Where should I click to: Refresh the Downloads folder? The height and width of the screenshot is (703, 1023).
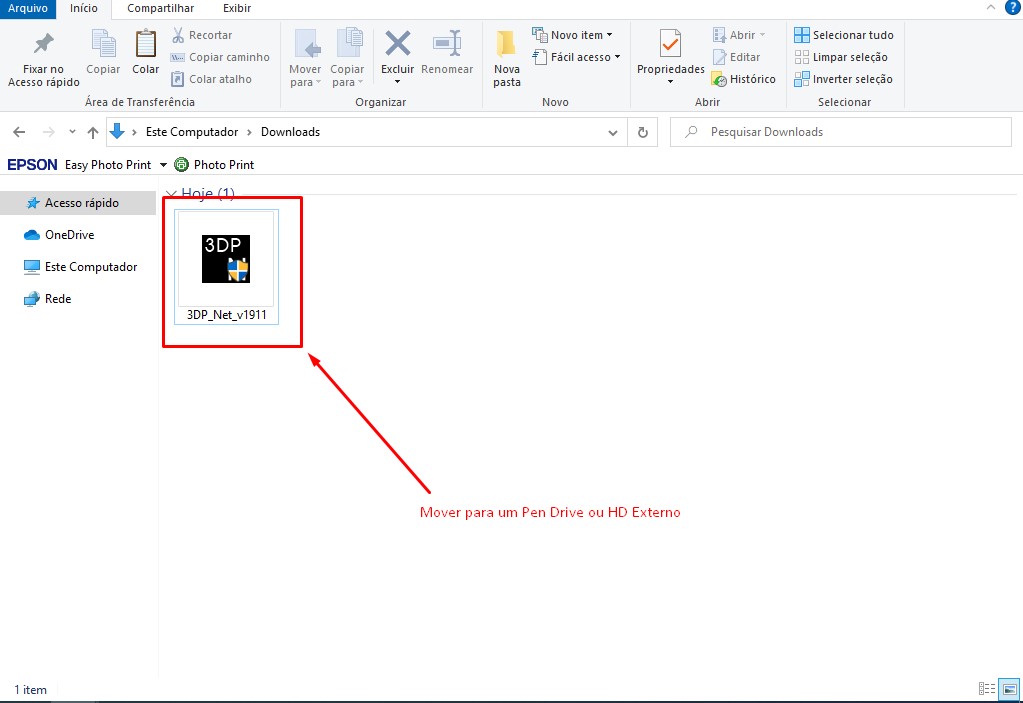(643, 132)
